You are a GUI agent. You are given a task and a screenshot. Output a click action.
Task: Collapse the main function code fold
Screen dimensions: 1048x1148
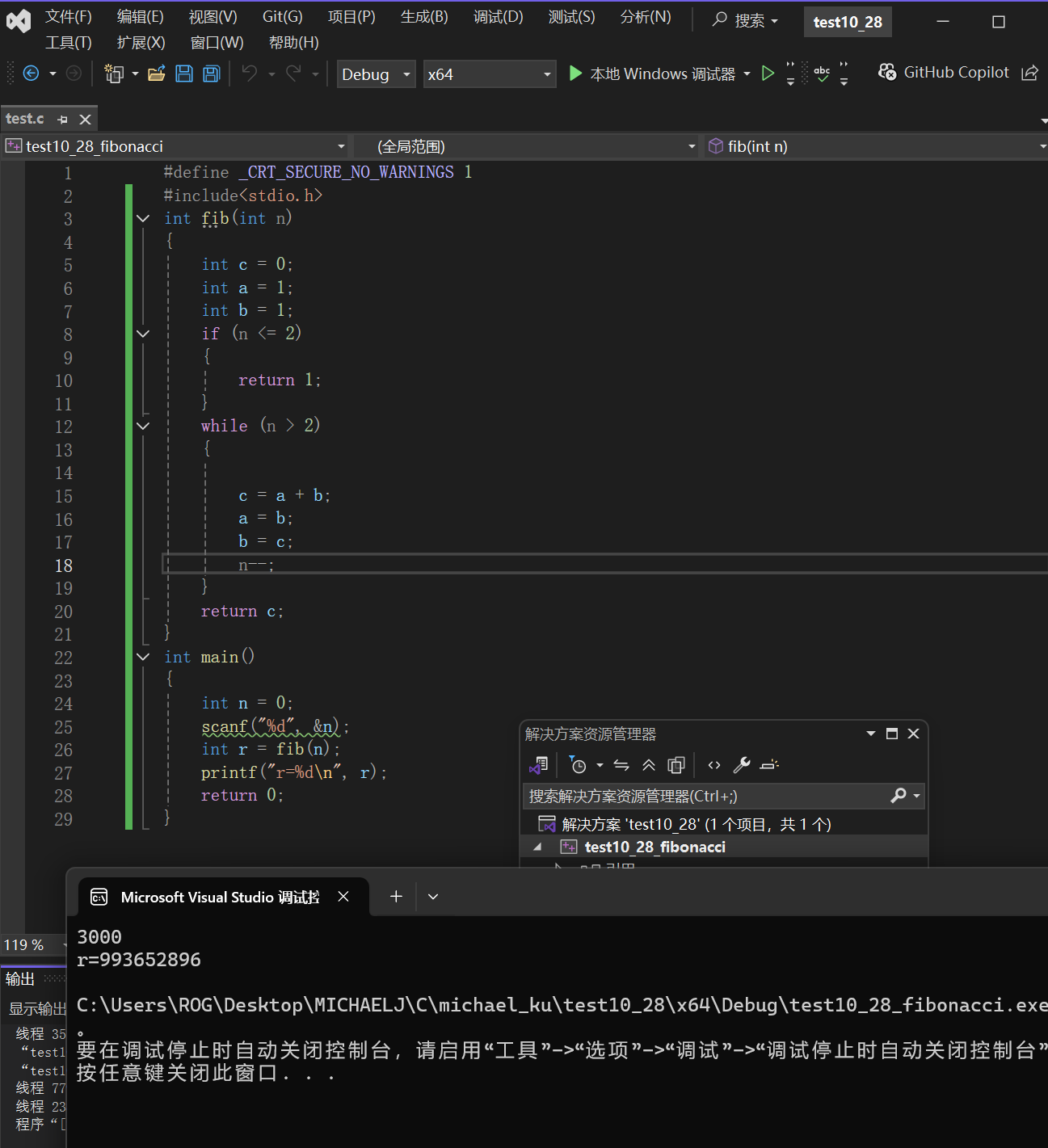pos(143,657)
